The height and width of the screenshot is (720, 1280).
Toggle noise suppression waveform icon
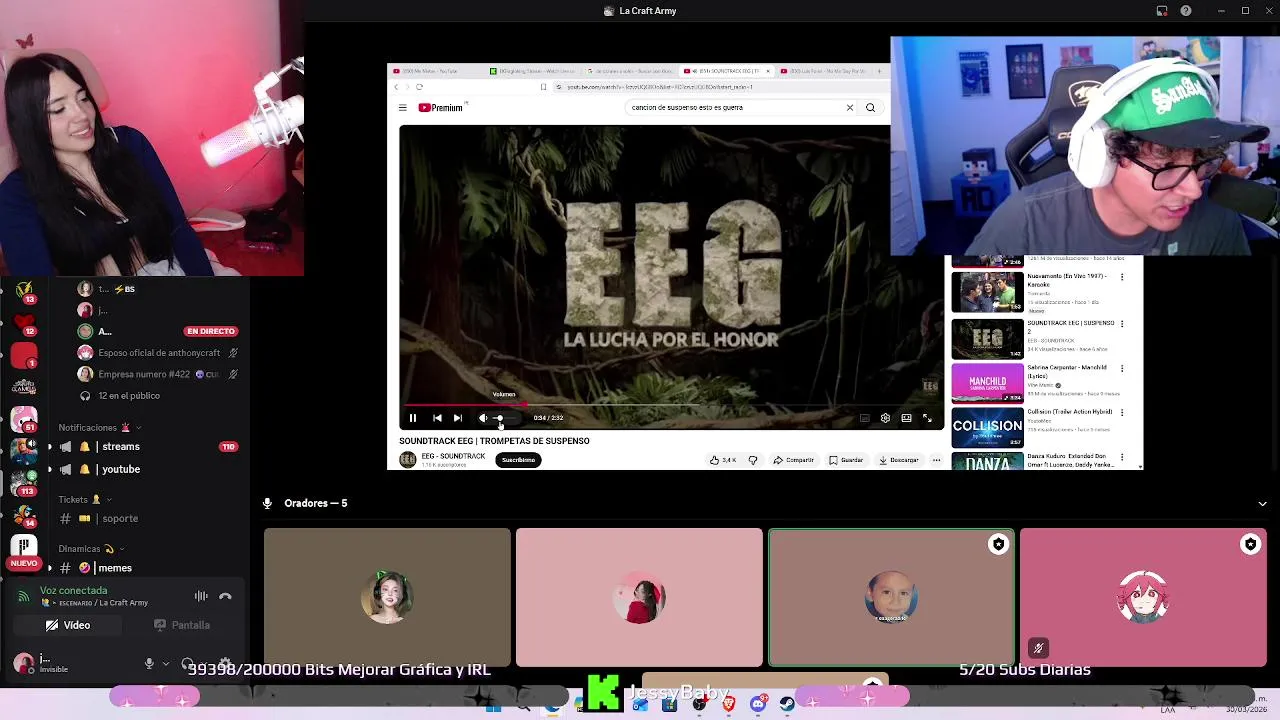[201, 596]
